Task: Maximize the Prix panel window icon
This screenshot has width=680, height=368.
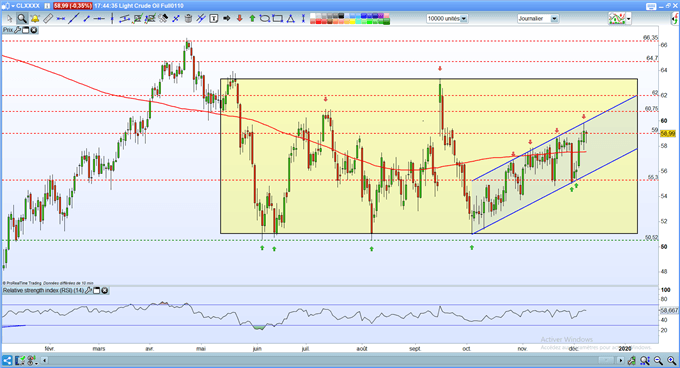Action: coord(26,30)
